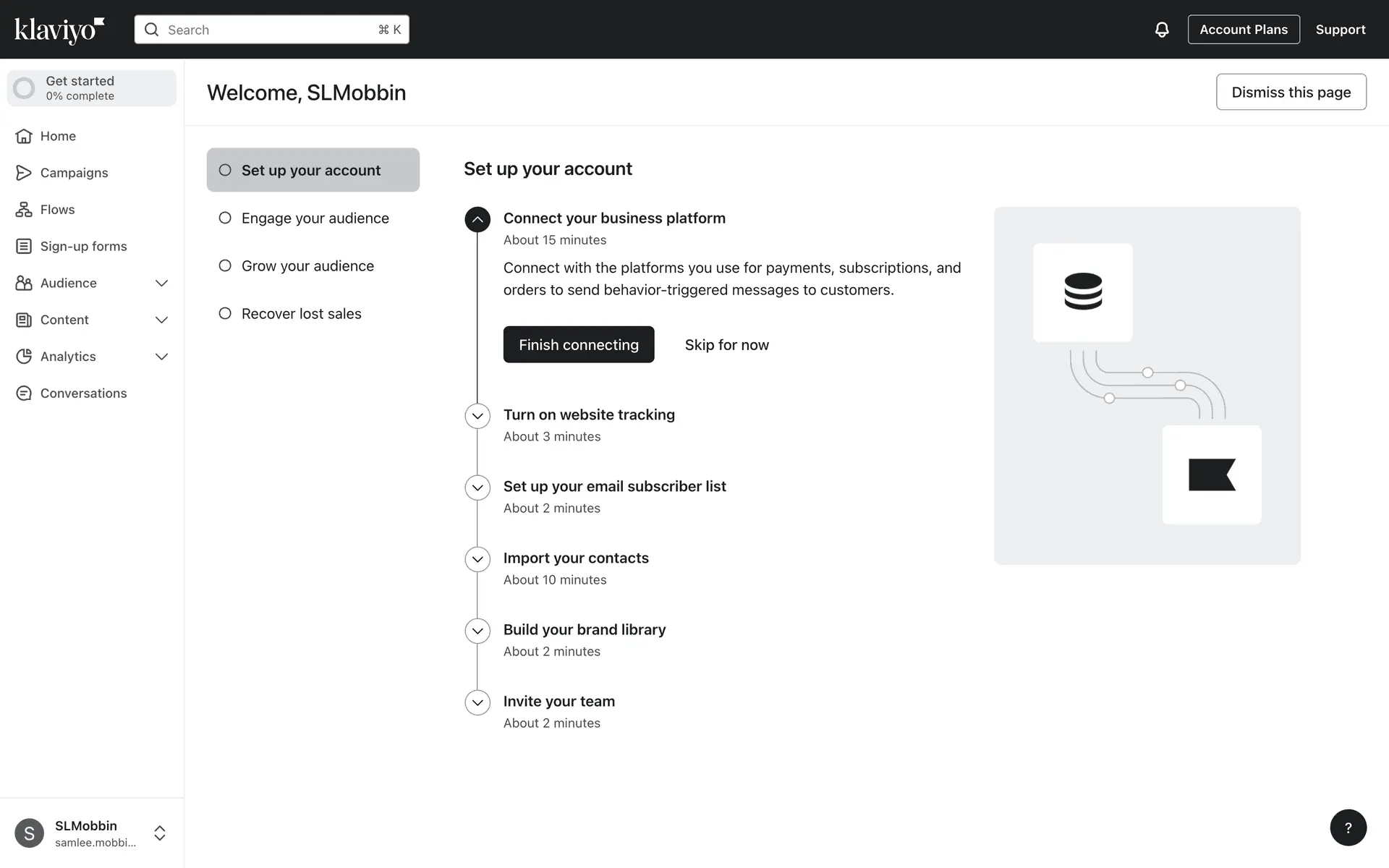
Task: Collapse the Connect your business platform step
Action: tap(477, 219)
